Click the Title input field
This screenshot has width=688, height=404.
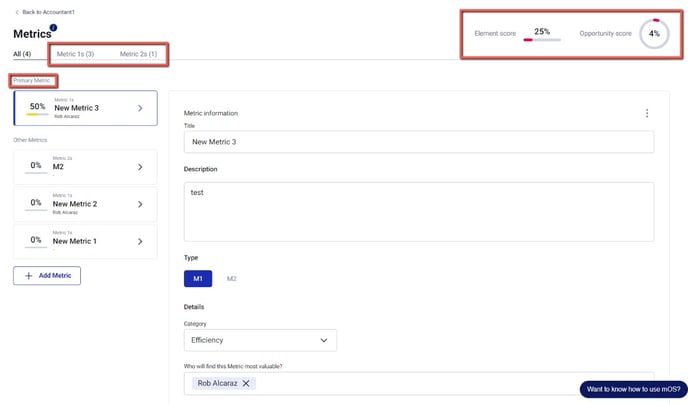419,142
